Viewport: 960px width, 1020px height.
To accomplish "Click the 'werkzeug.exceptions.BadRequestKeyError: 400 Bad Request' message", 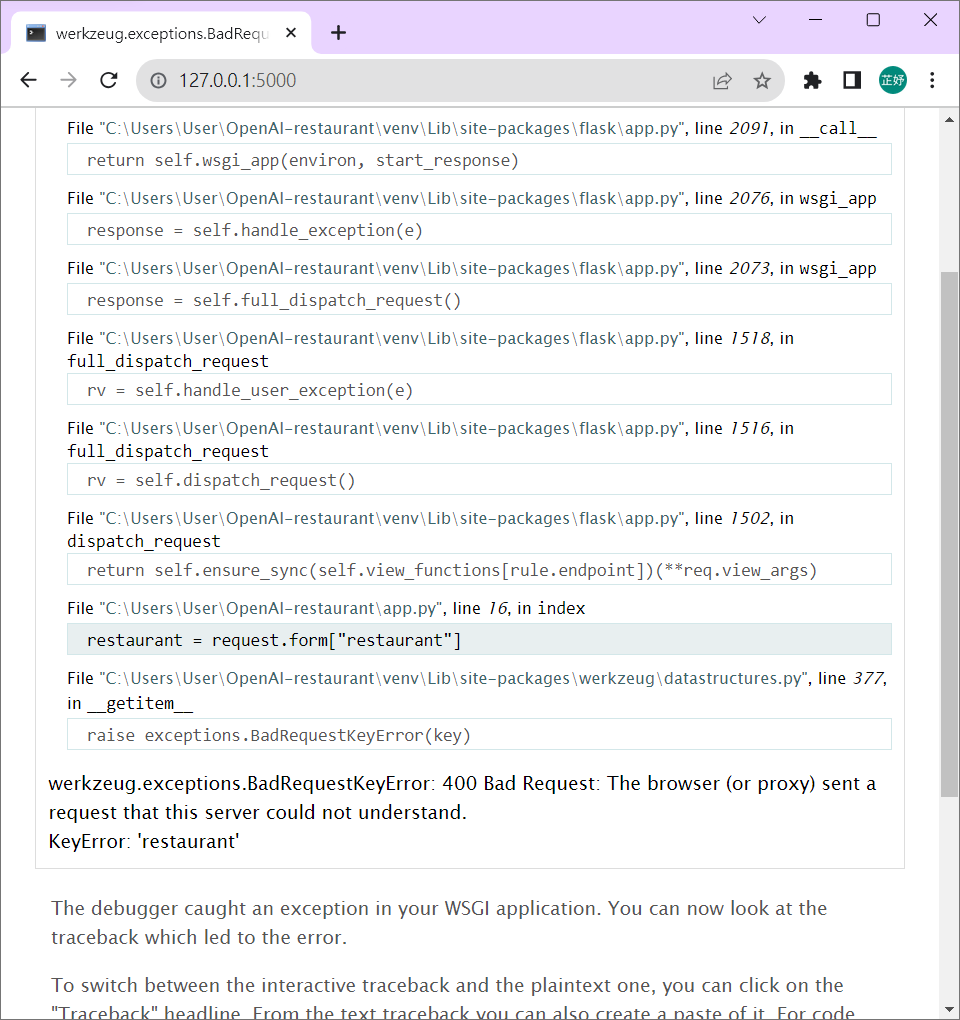I will click(x=462, y=798).
